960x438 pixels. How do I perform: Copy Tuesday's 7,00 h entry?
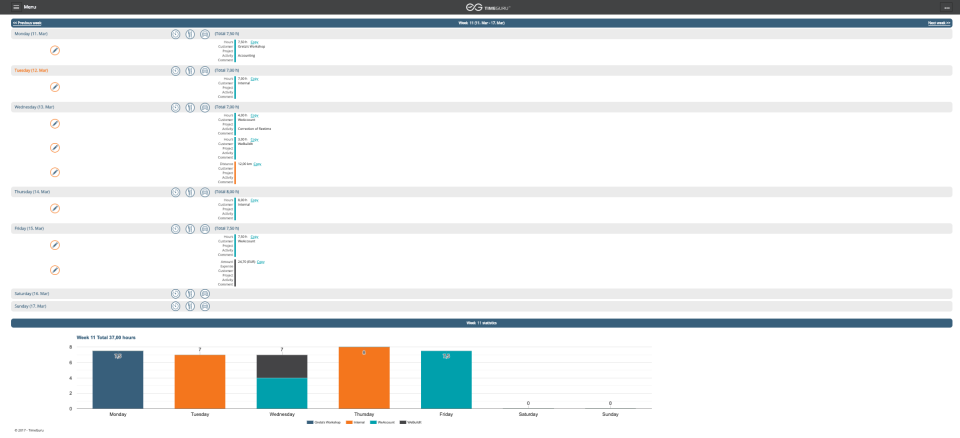tap(255, 78)
